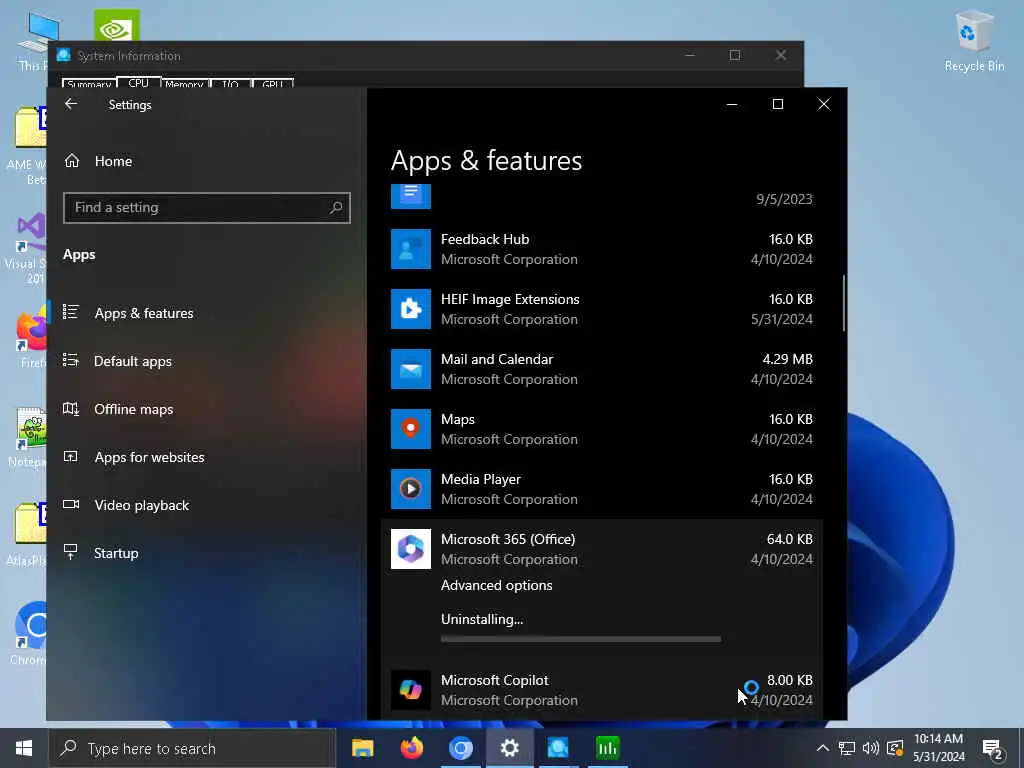Open the notification center icon
Screen dimensions: 1024x768
(x=992, y=749)
